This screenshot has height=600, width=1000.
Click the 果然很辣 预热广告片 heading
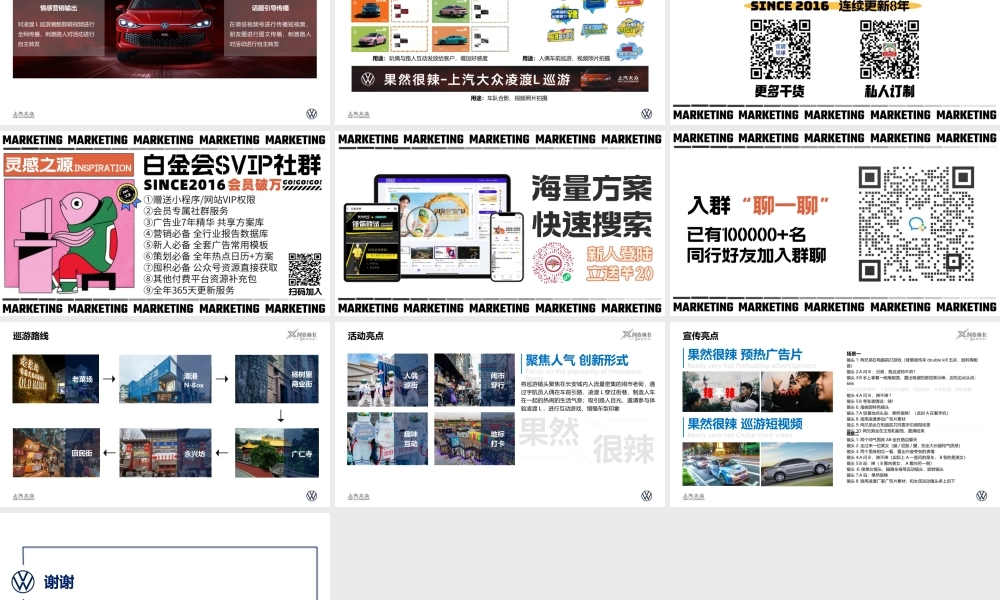click(x=745, y=355)
